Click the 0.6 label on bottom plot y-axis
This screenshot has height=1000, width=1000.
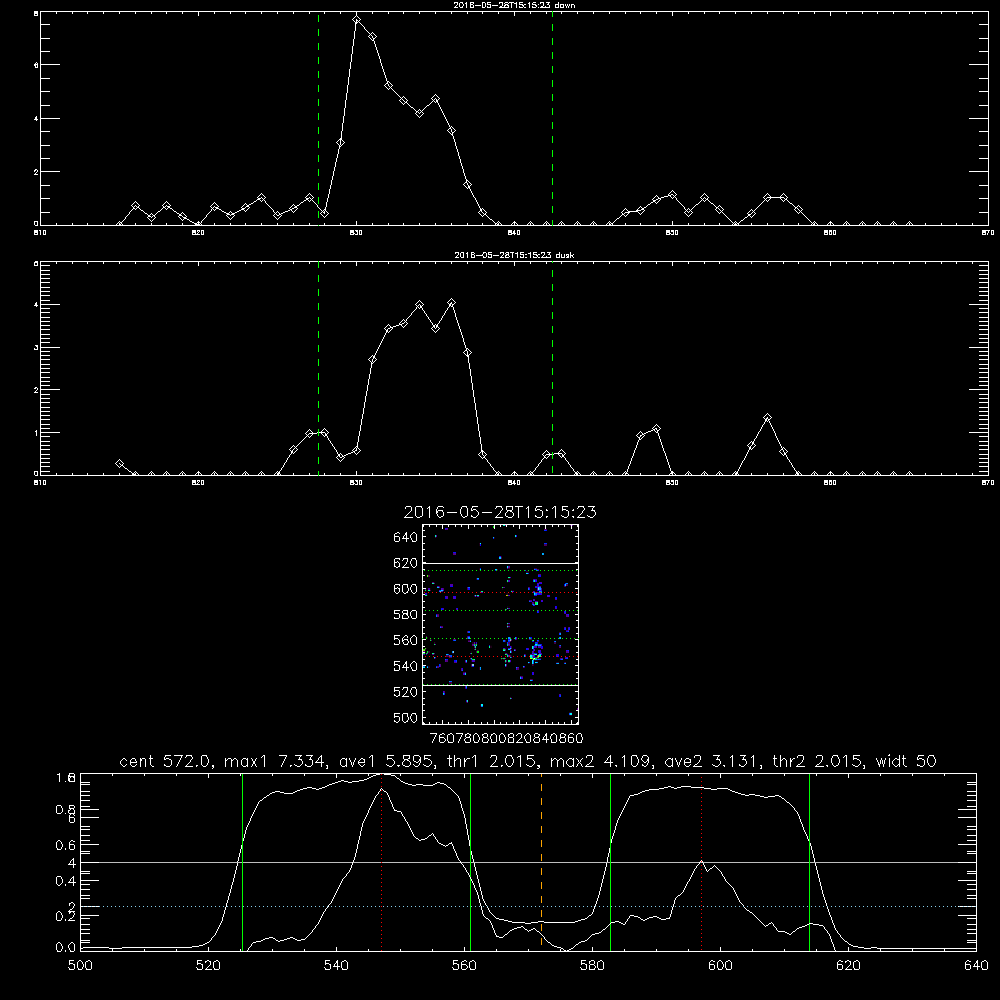[66, 845]
